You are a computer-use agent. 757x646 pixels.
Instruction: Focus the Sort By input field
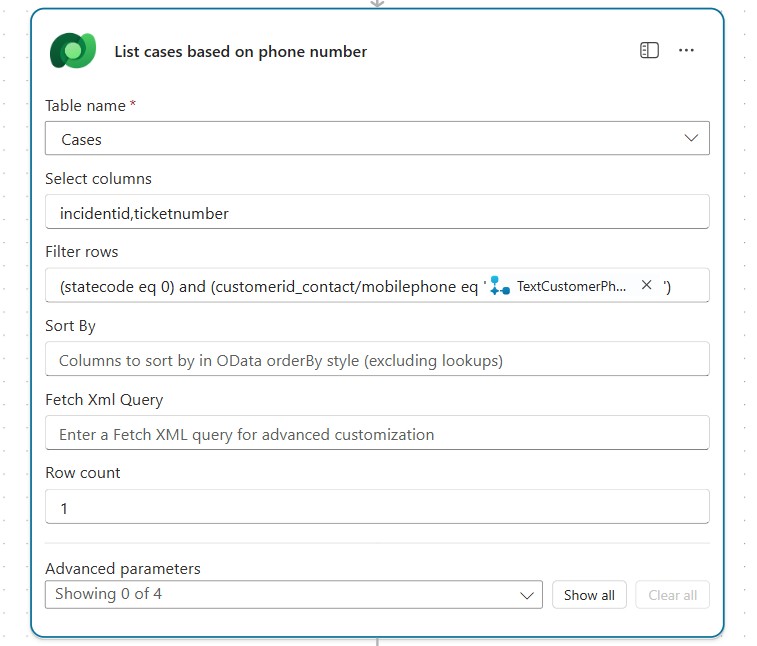[377, 360]
